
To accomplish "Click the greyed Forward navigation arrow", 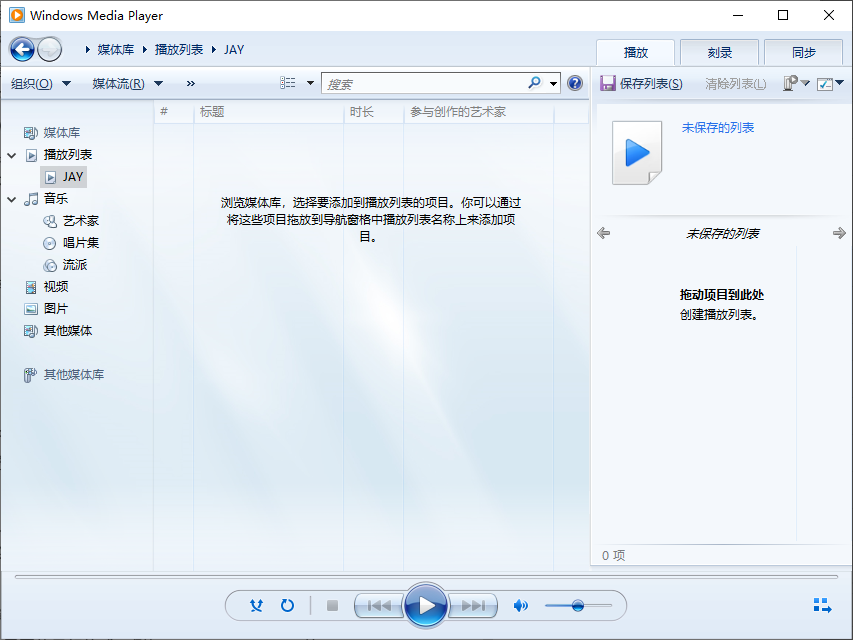I will pos(50,50).
